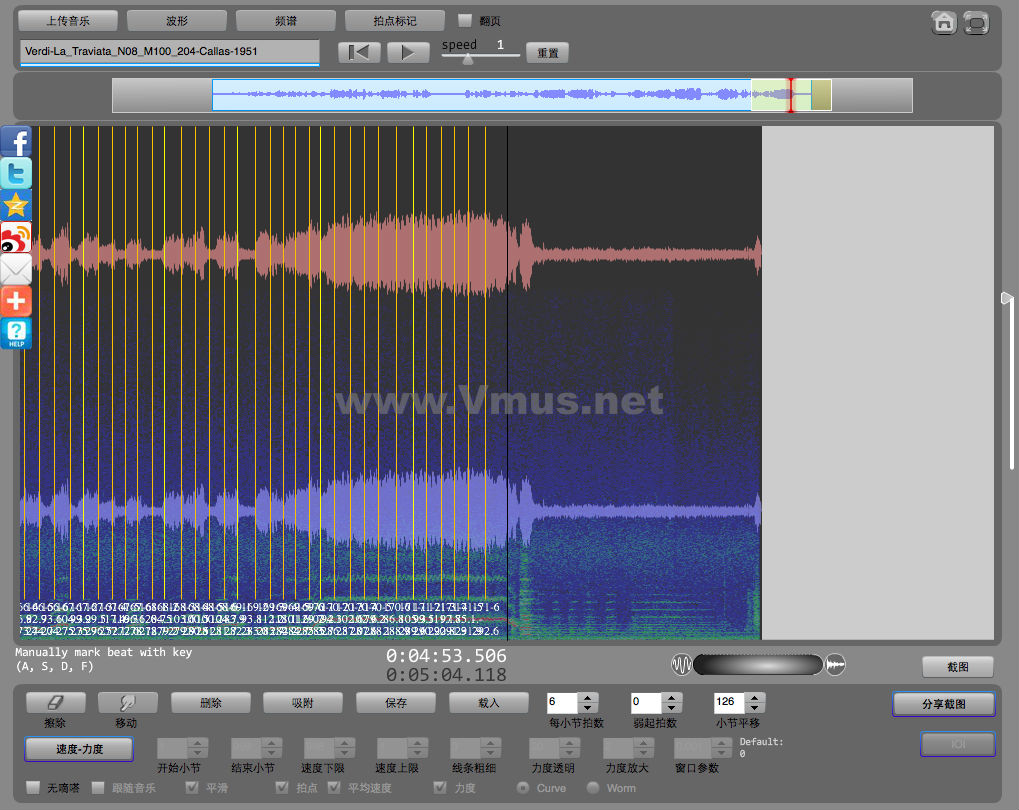This screenshot has width=1019, height=810.
Task: Click the 上传音乐 upload music button
Action: (68, 21)
